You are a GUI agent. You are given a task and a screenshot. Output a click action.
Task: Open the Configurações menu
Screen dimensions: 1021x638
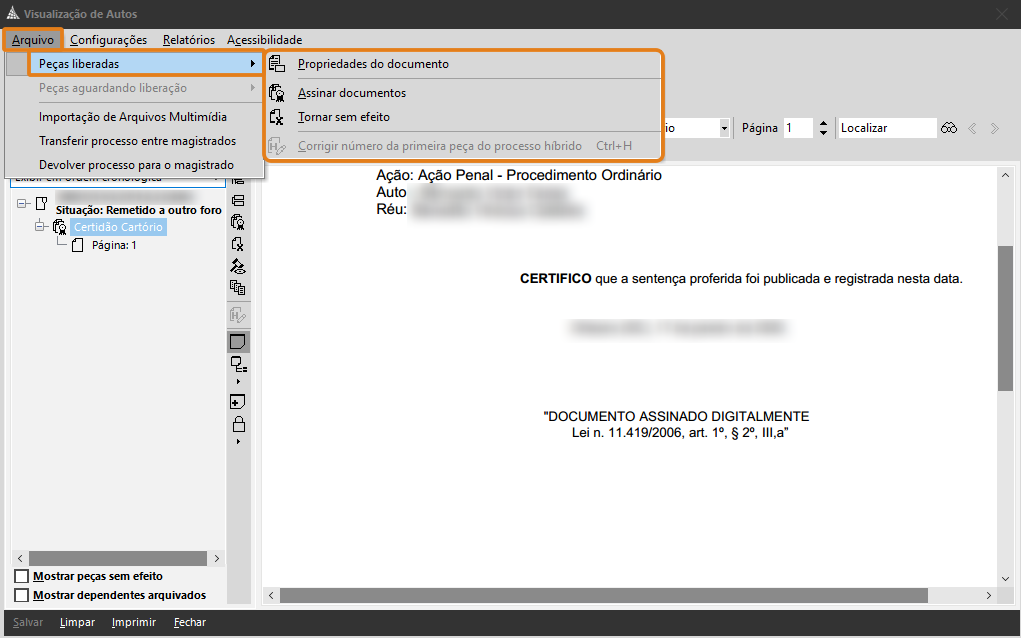tap(109, 40)
